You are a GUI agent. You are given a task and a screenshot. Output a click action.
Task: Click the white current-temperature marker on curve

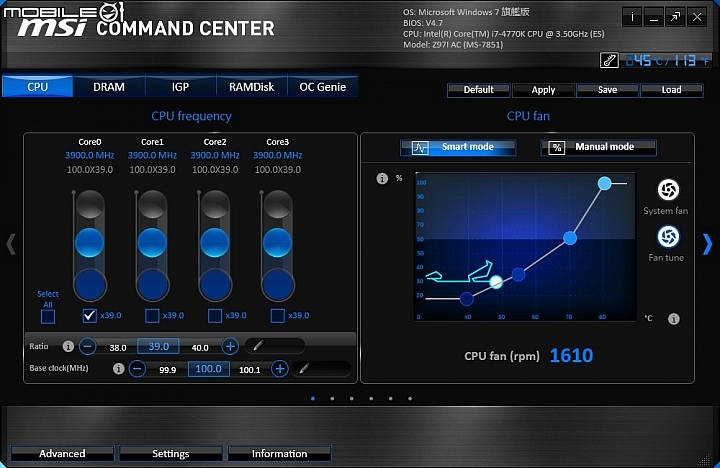coord(496,282)
